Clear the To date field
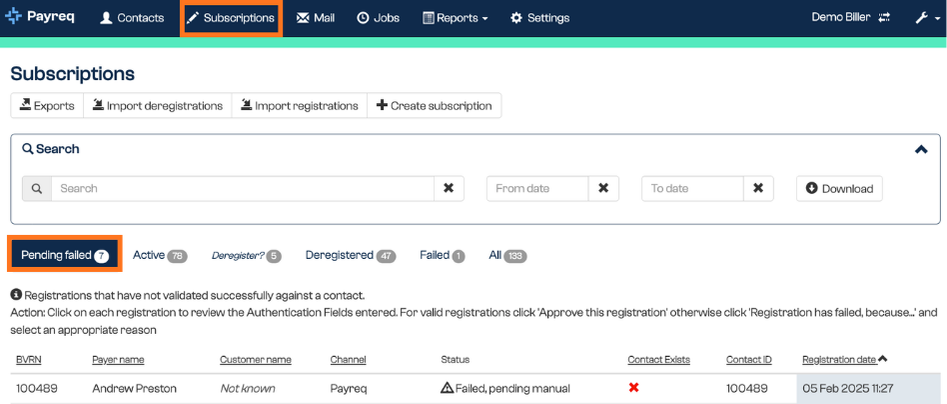This screenshot has height=404, width=947. (758, 188)
